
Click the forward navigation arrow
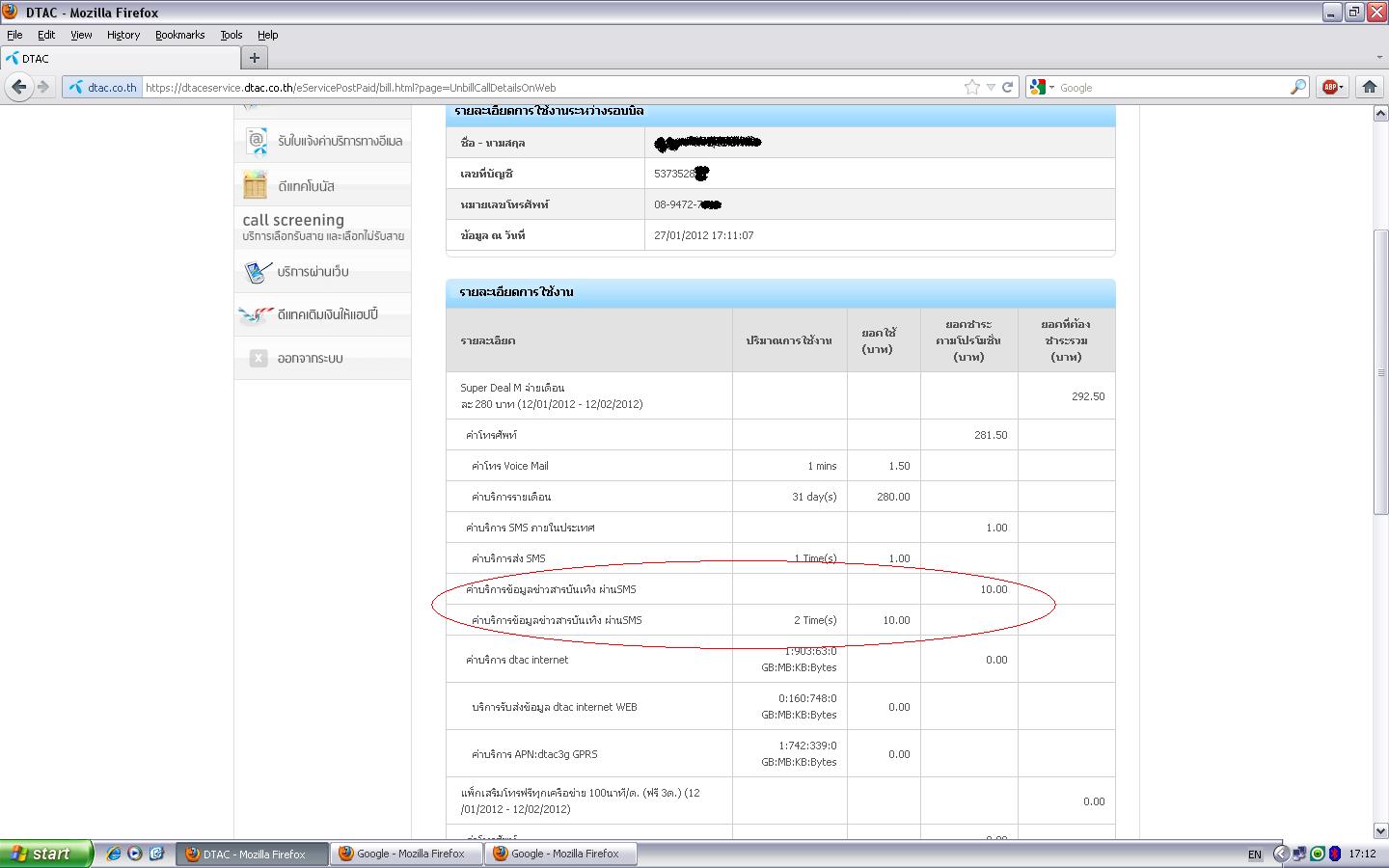point(43,87)
